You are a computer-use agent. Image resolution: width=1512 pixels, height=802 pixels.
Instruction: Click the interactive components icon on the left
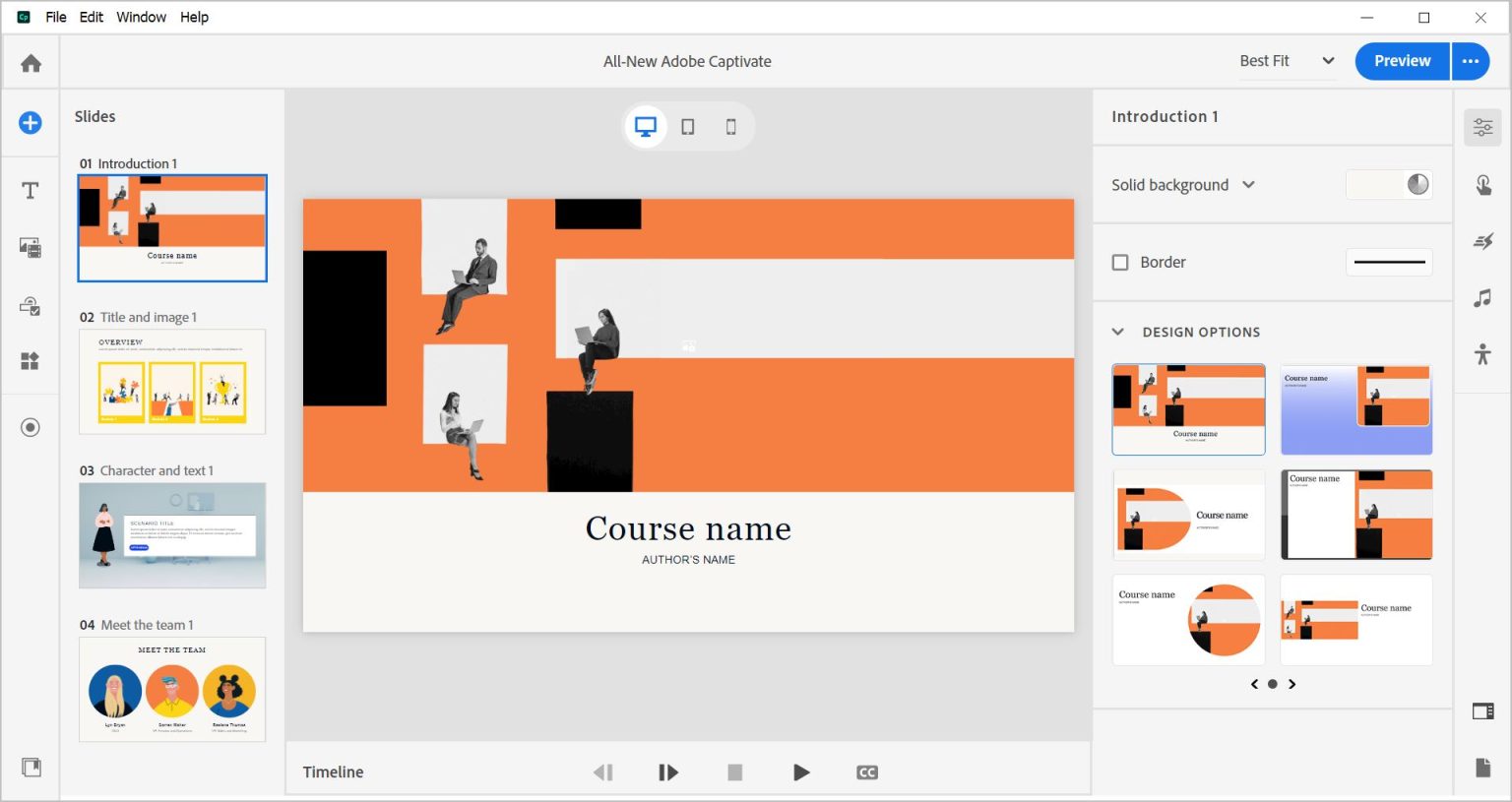click(31, 306)
